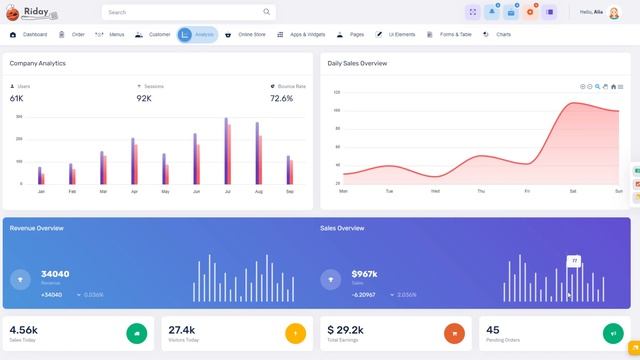Click the Daily Sales Overview heading
640x360 pixels.
357,63
